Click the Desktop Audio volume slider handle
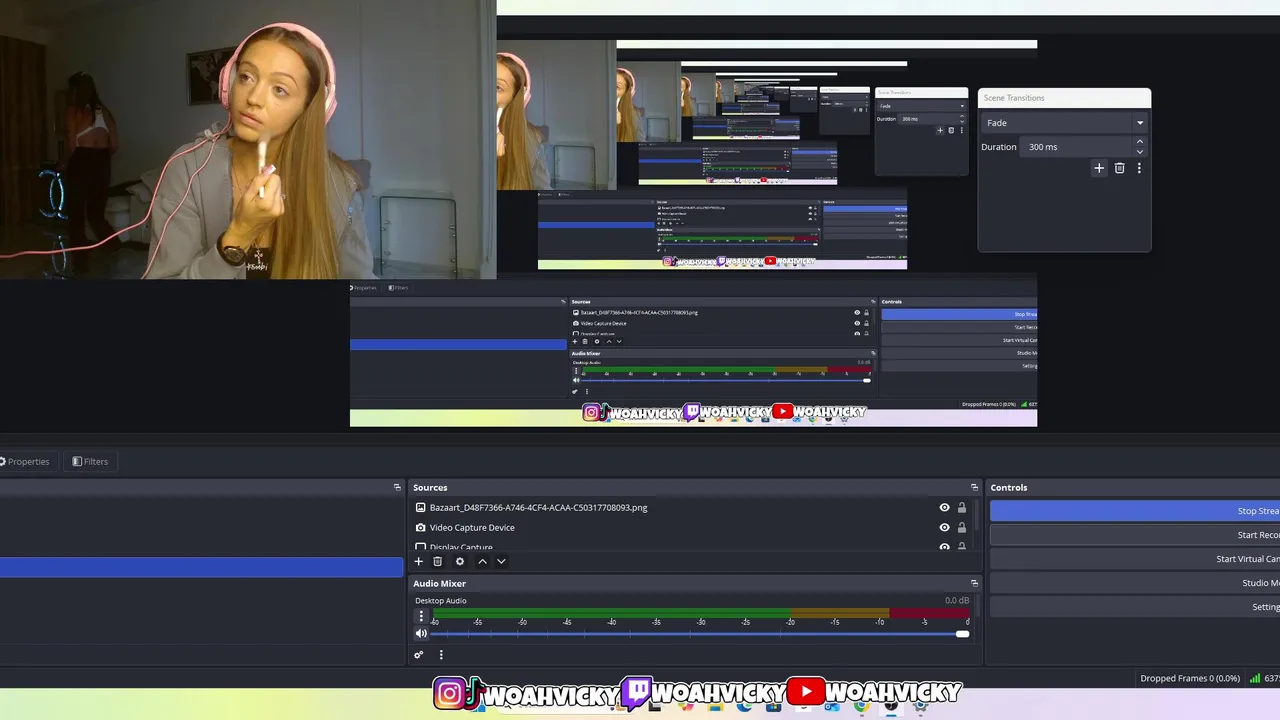This screenshot has width=1280, height=720. pyautogui.click(x=962, y=633)
